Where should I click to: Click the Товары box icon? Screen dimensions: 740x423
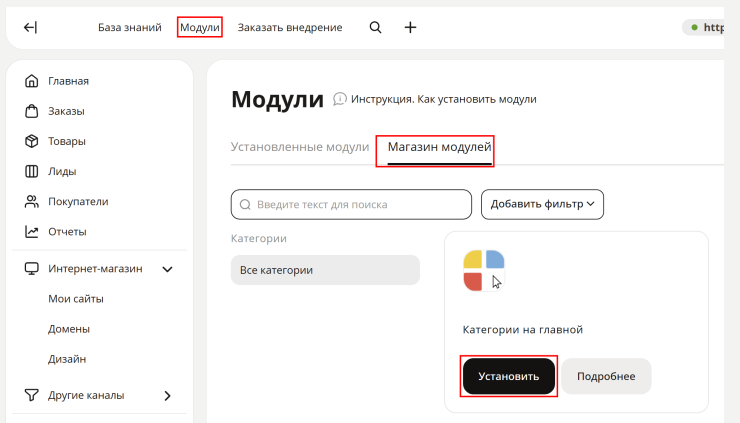32,141
